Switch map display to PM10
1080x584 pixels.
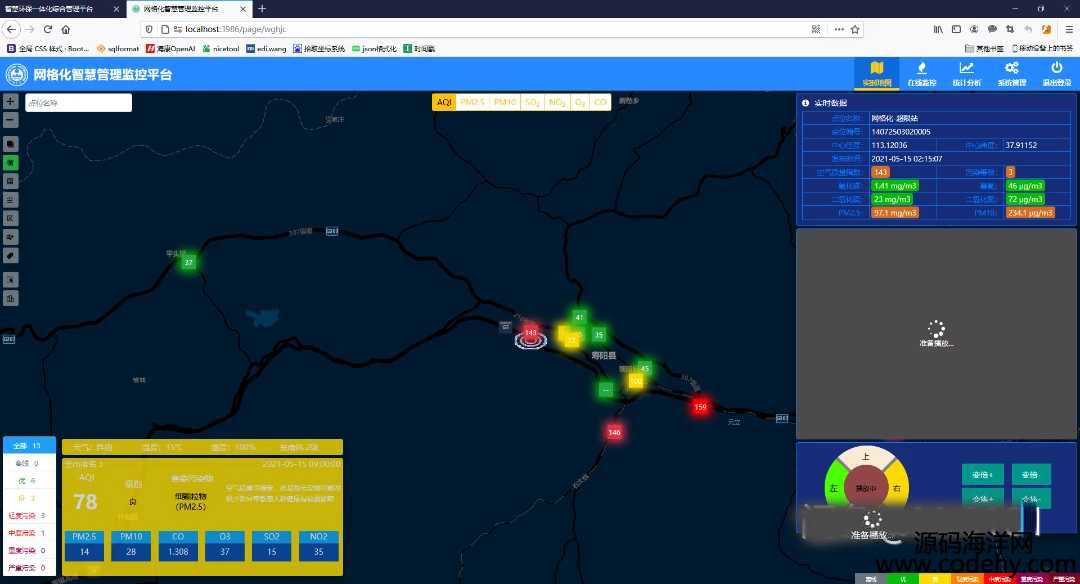(505, 102)
